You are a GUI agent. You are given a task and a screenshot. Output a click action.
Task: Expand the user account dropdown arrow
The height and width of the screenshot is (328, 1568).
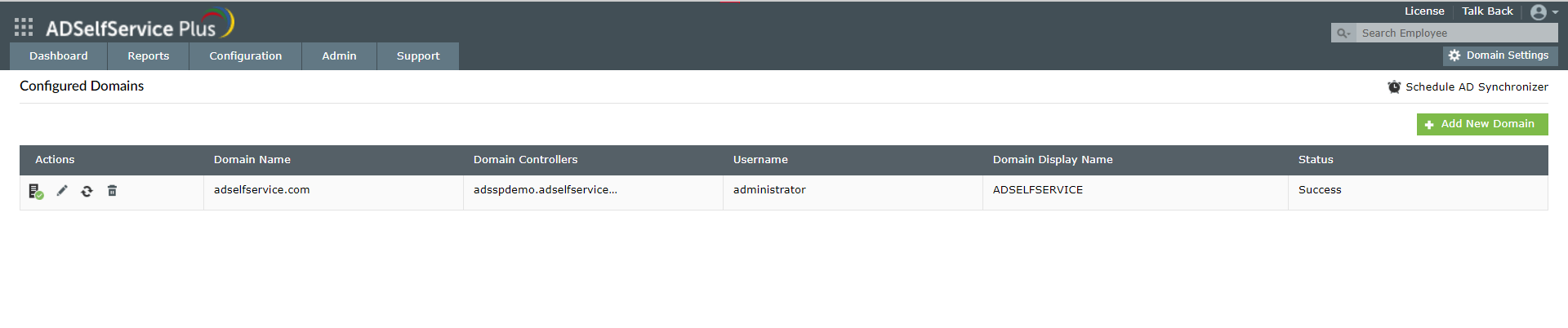1555,12
